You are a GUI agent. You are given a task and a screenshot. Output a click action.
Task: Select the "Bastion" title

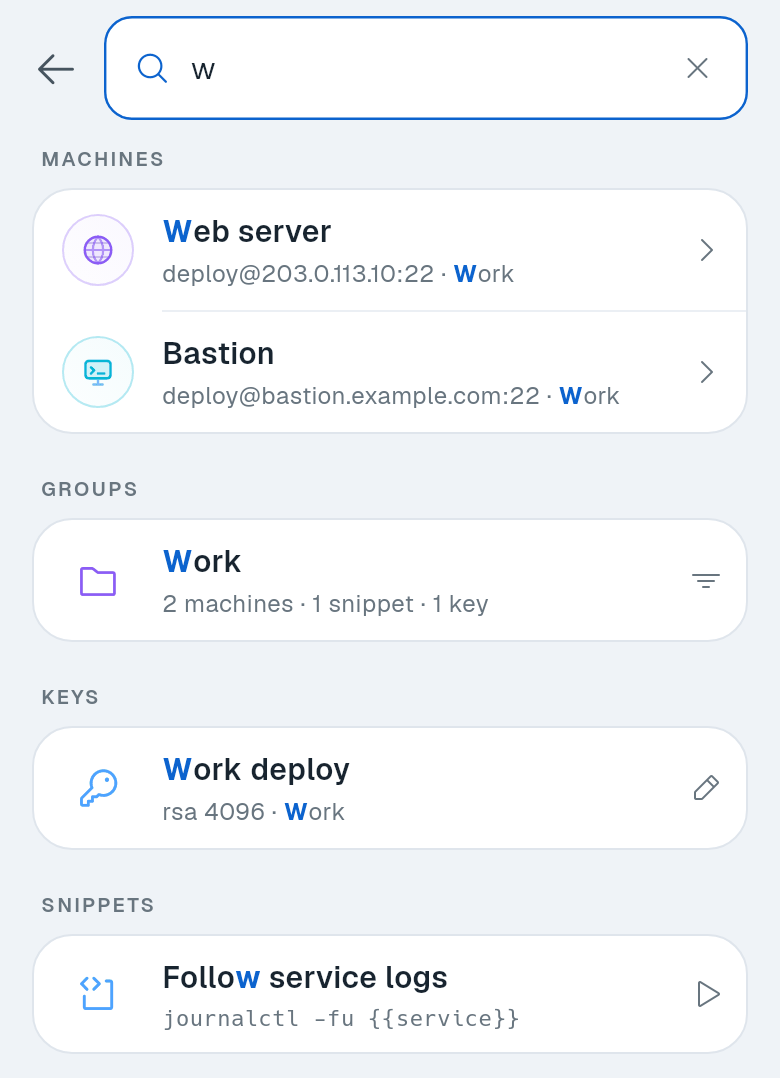click(219, 353)
